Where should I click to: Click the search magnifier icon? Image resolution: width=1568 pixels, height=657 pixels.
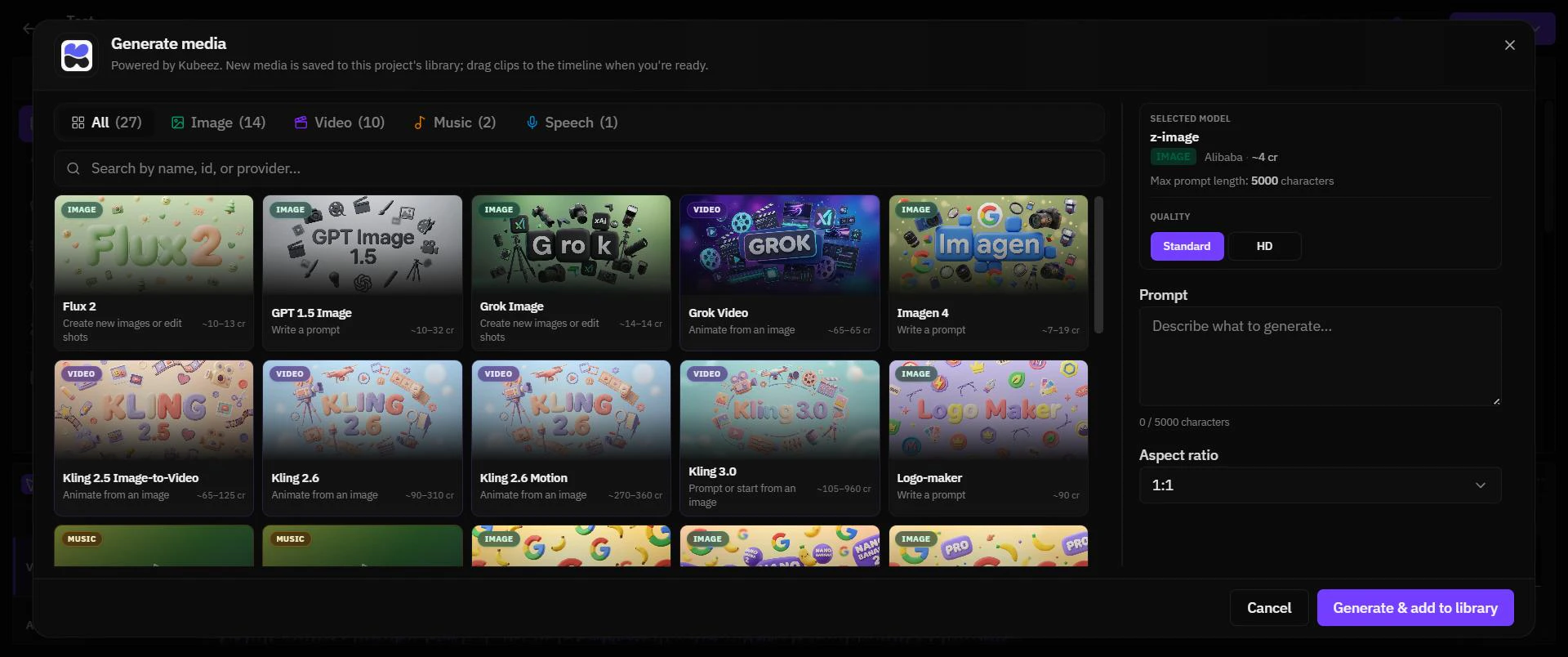[73, 168]
